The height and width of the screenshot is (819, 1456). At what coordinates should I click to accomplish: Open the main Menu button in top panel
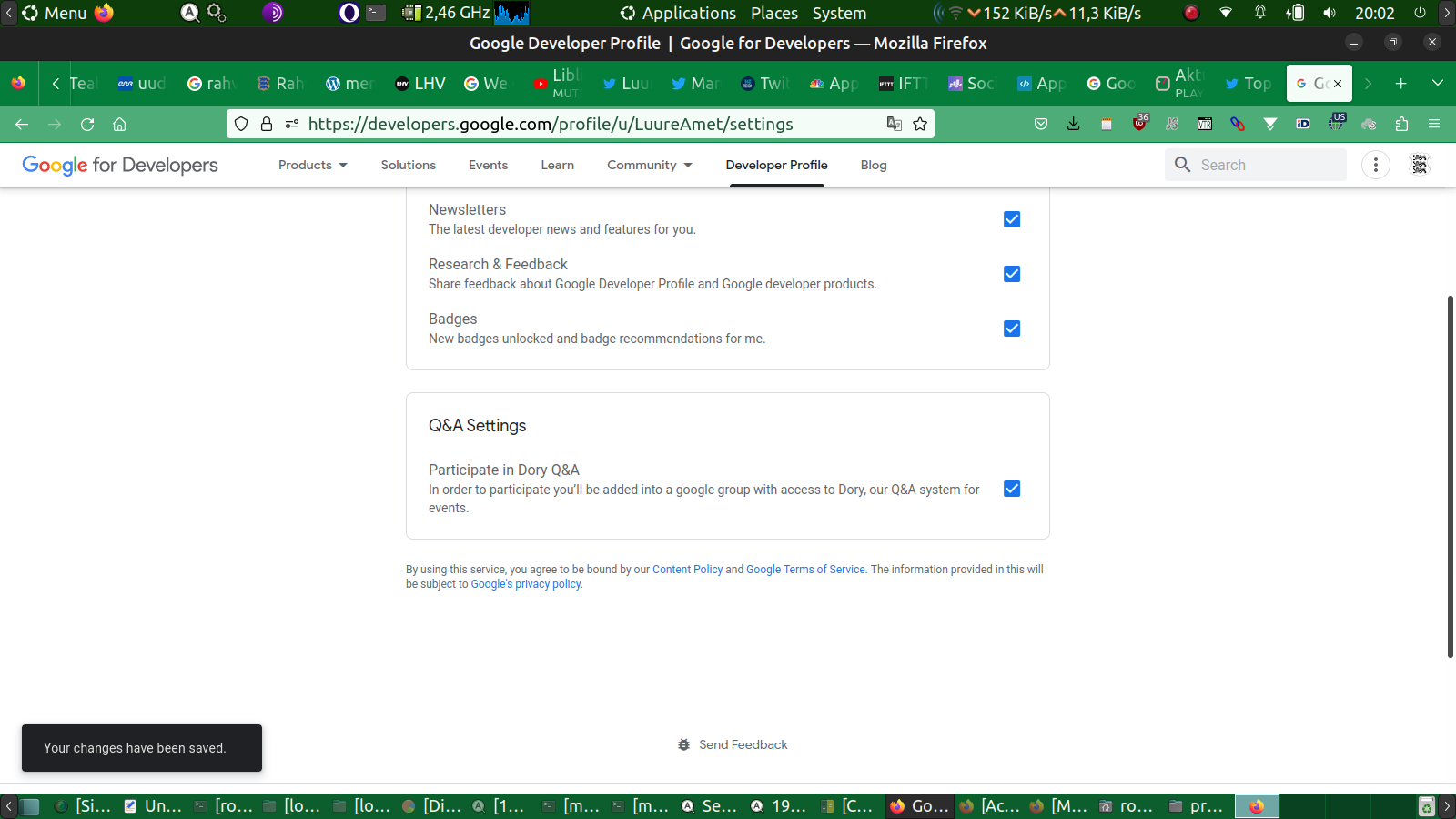pyautogui.click(x=55, y=13)
